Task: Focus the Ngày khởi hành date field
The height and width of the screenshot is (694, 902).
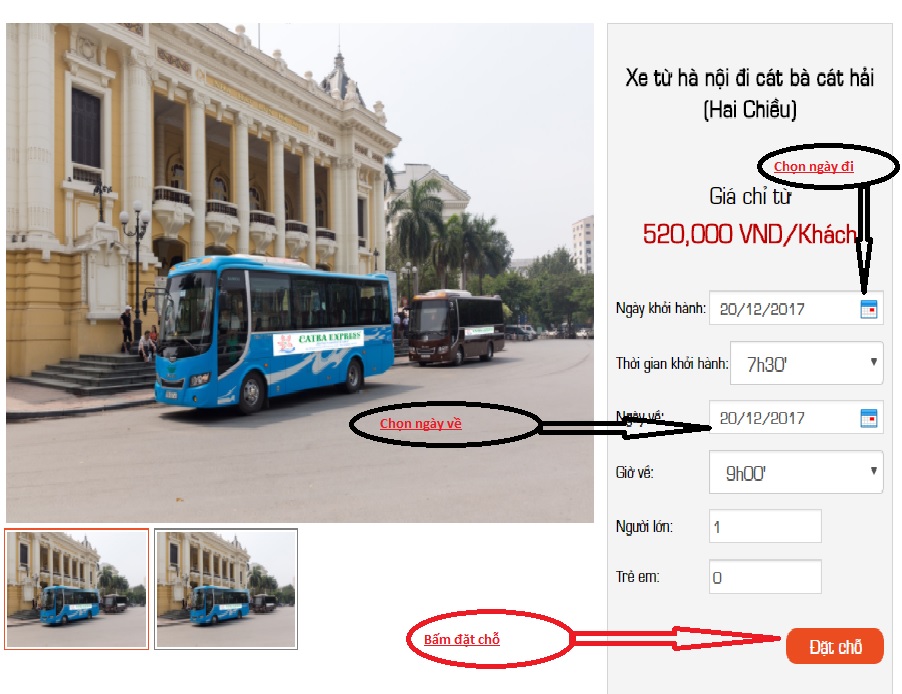Action: pyautogui.click(x=796, y=309)
